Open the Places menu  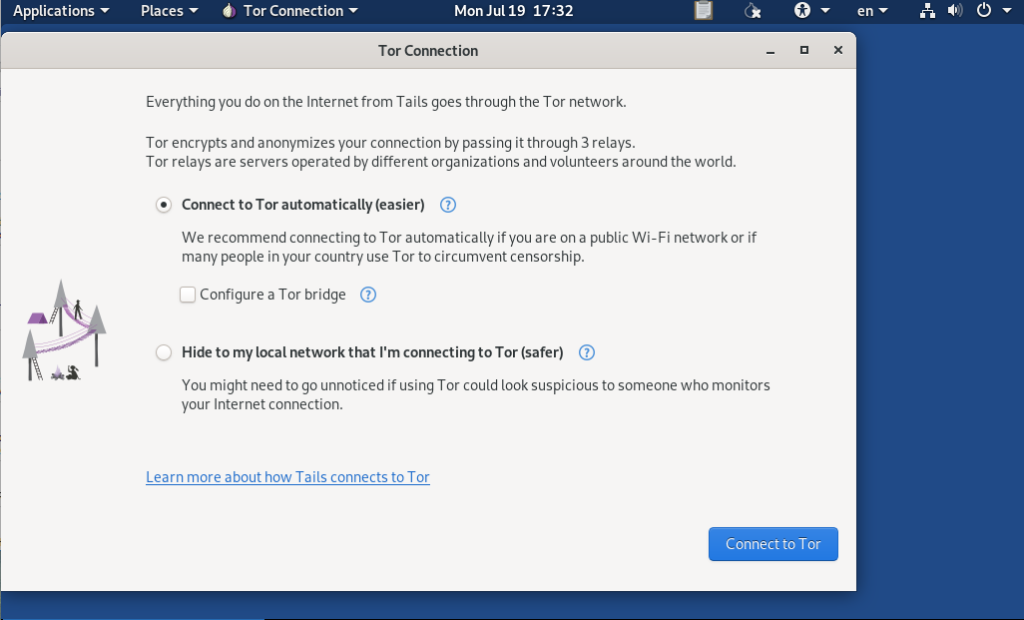(x=167, y=11)
